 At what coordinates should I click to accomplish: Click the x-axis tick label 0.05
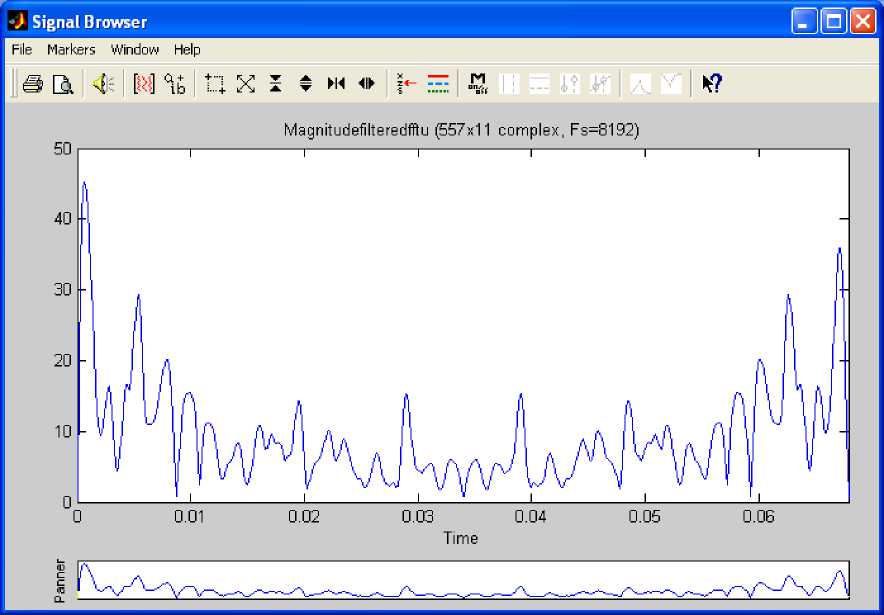pos(646,517)
